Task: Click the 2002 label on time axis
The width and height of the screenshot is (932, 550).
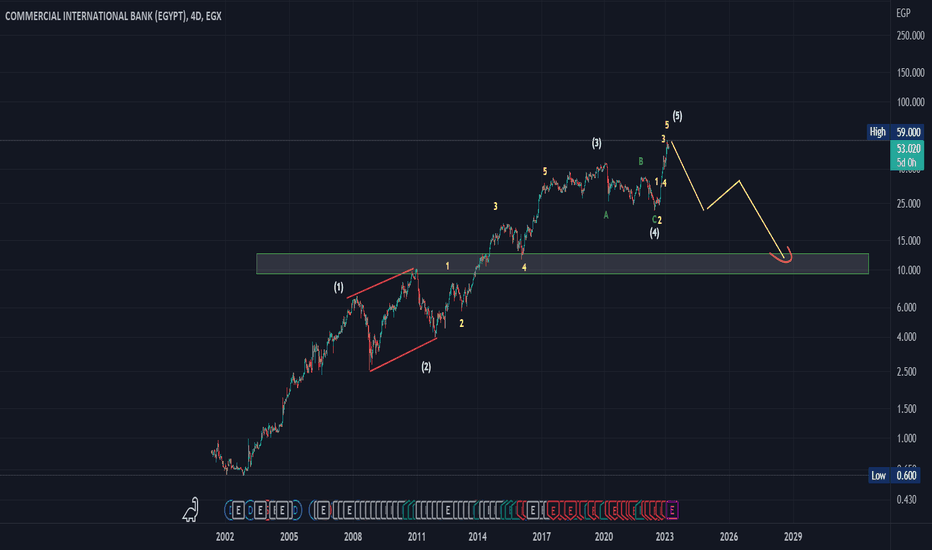Action: 225,537
